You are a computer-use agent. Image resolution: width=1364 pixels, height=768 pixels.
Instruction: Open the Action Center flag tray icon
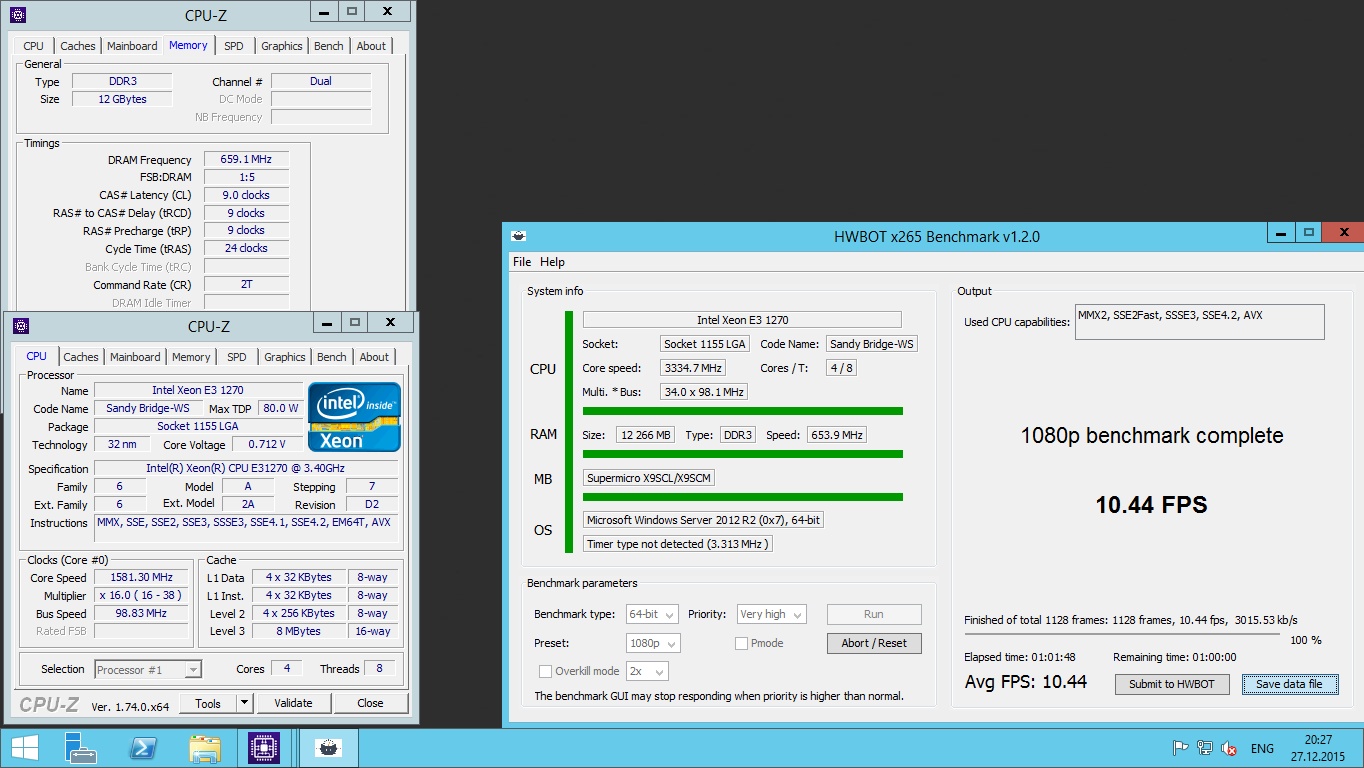tap(1180, 748)
